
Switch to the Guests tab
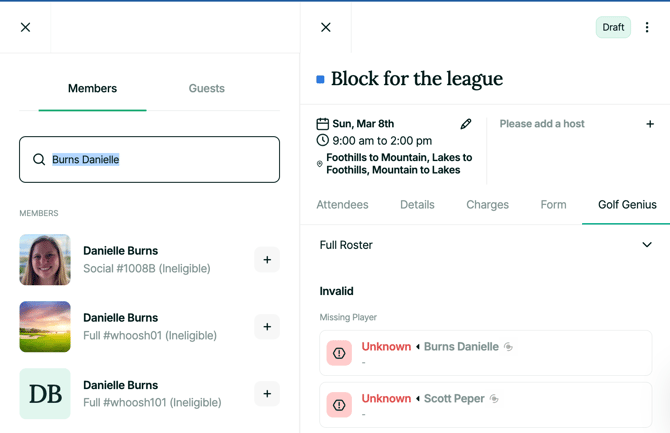tap(207, 89)
